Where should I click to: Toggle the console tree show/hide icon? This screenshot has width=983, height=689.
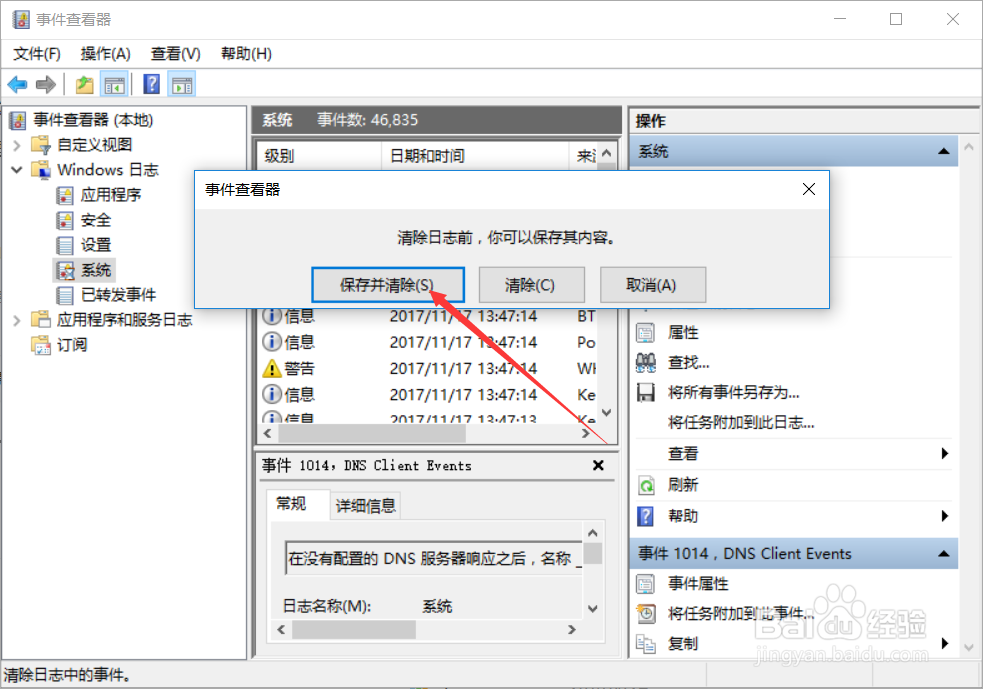tap(115, 84)
